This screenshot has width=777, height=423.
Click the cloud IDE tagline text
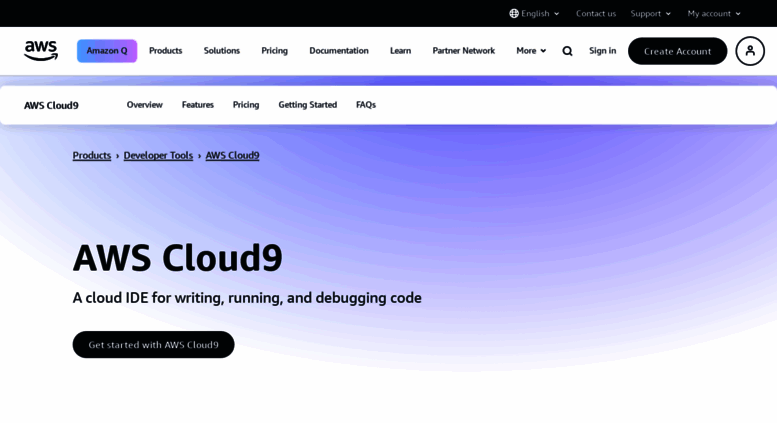[x=247, y=298]
